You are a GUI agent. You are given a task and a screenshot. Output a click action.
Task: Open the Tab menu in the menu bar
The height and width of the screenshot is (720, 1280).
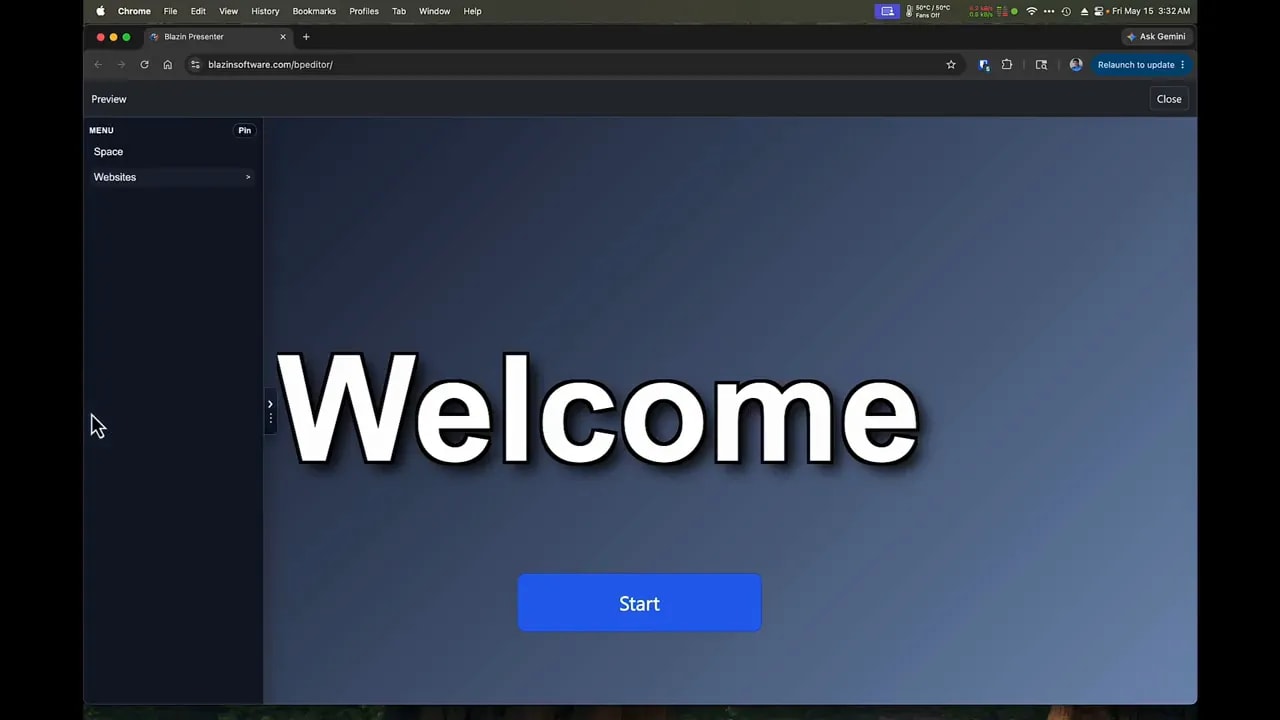point(399,11)
